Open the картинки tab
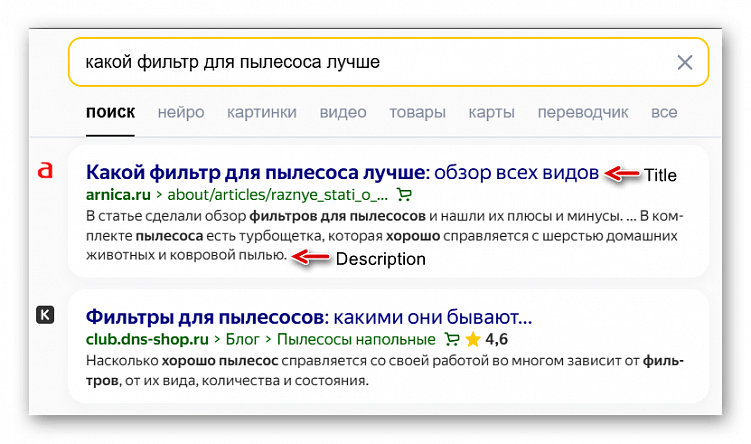The height and width of the screenshot is (444, 751). 262,112
